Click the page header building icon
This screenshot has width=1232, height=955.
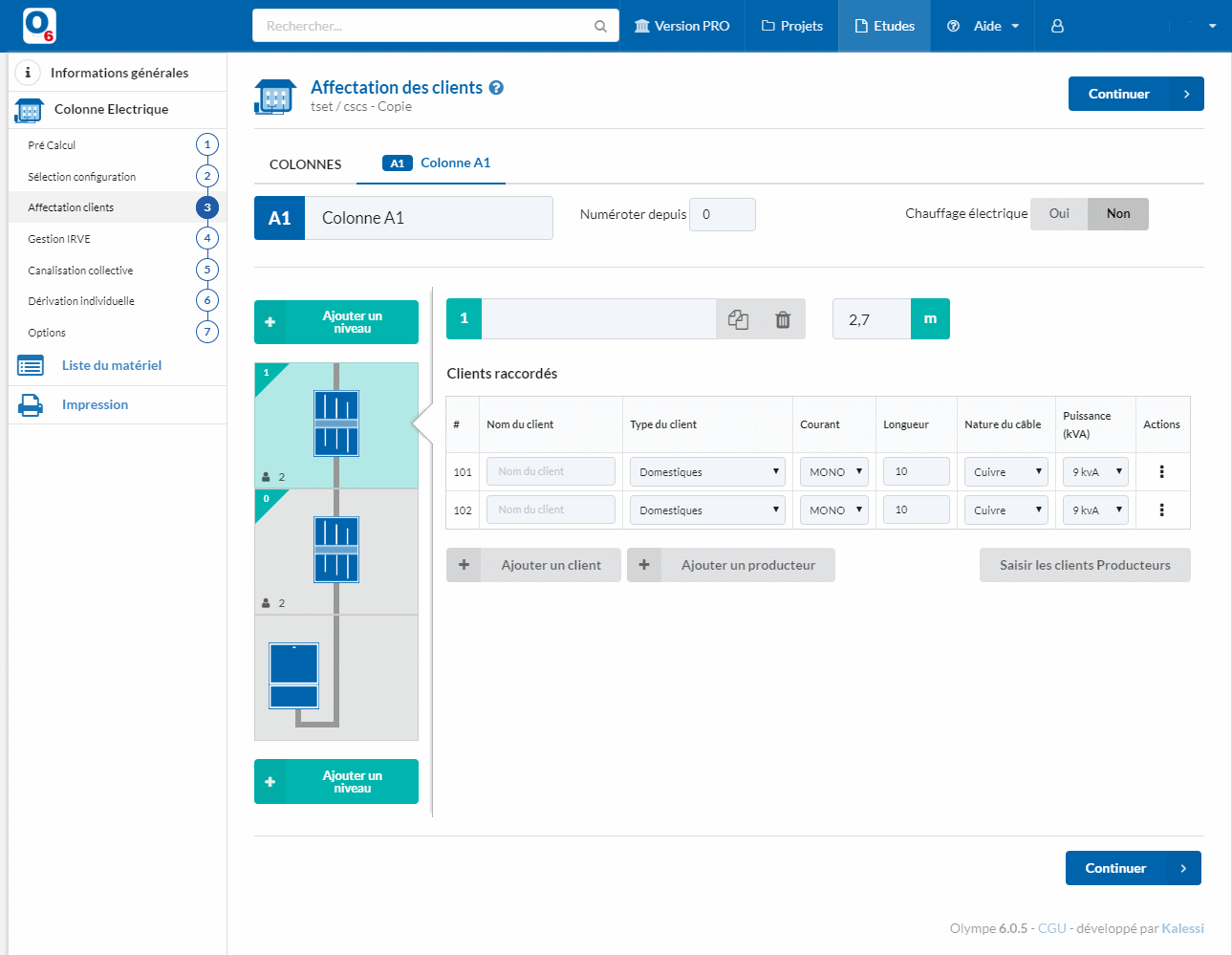(x=275, y=97)
